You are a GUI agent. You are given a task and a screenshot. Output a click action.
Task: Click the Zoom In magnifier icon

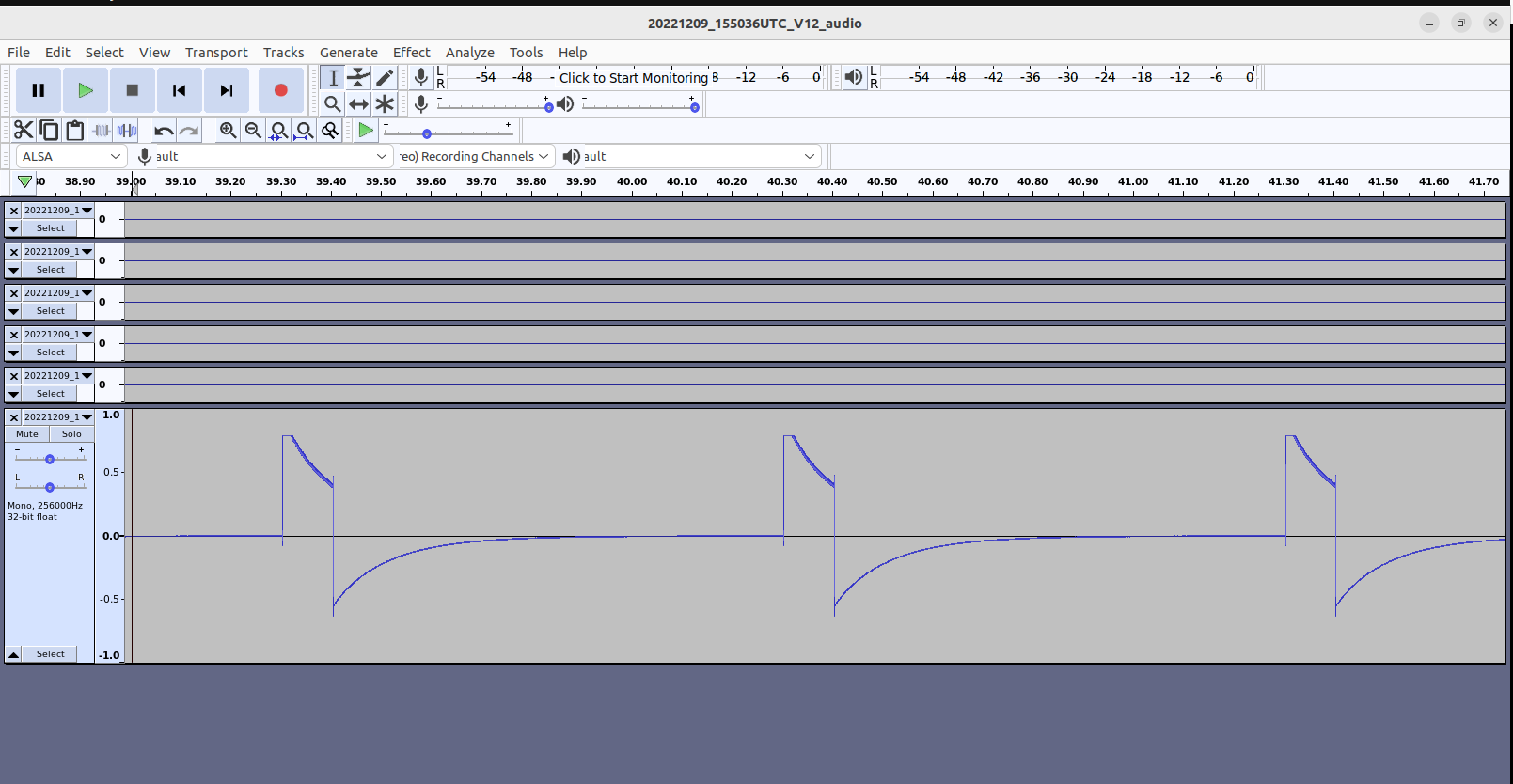coord(228,131)
